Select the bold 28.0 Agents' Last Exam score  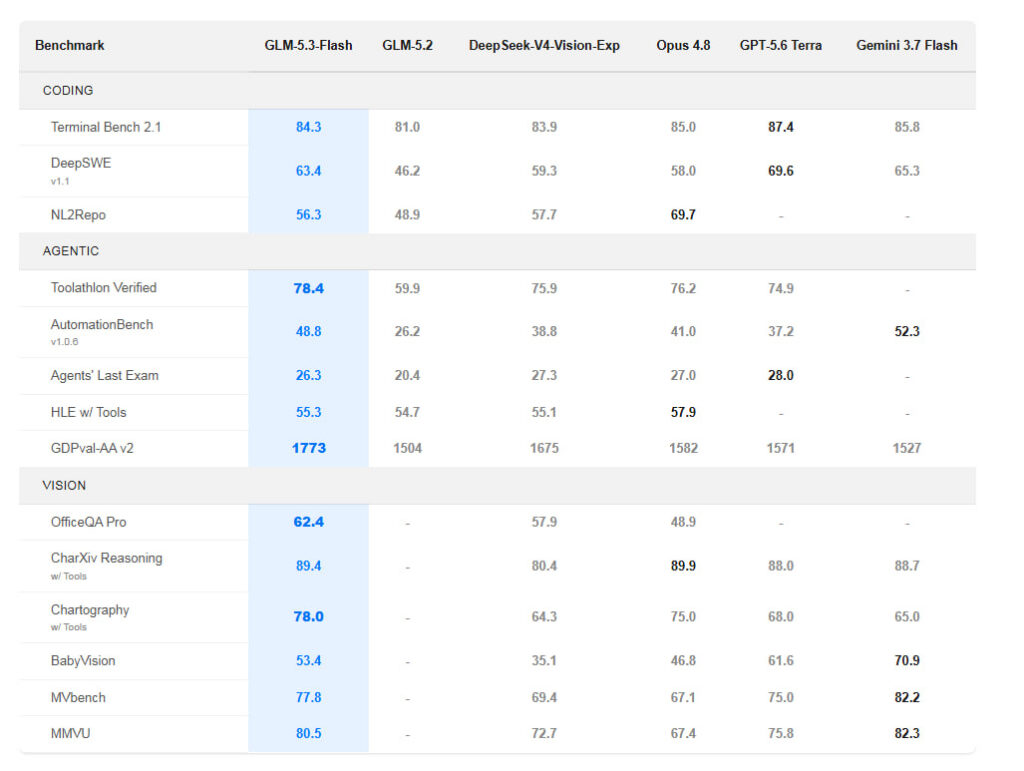tap(780, 375)
